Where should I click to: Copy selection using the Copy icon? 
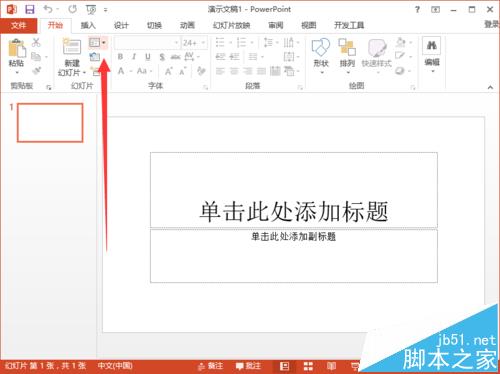[36, 56]
